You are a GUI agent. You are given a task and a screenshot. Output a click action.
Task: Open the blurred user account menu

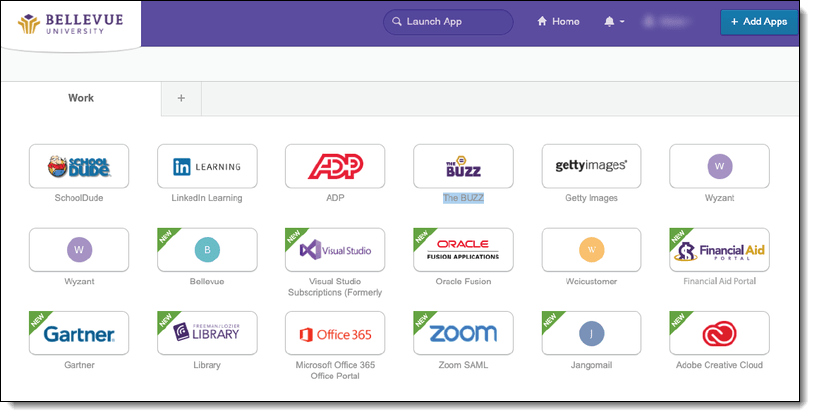pos(667,21)
